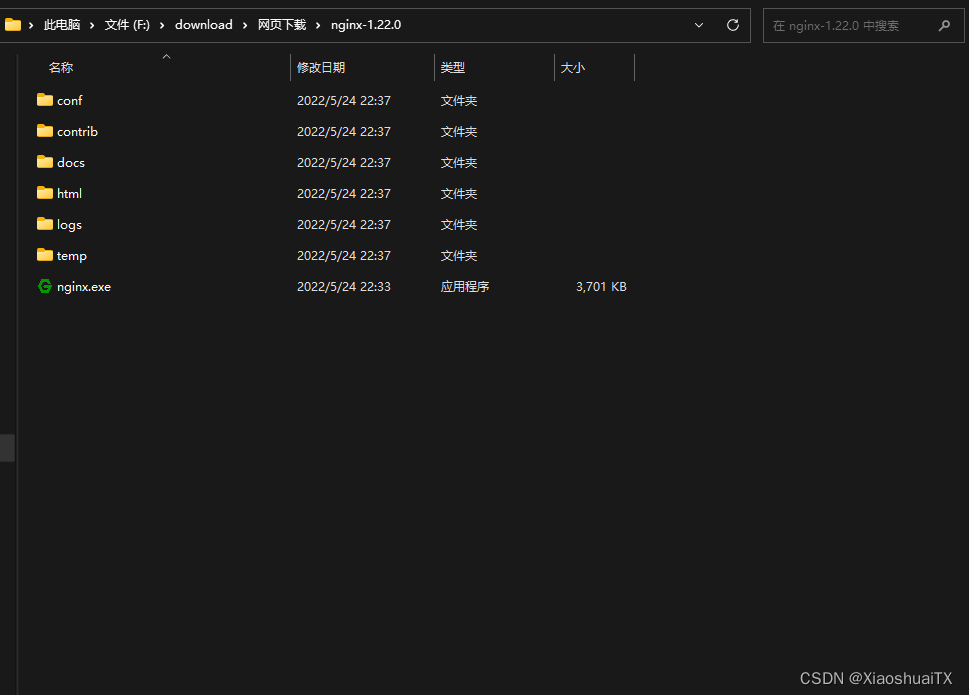Click the date cell of html row
The height and width of the screenshot is (695, 969).
pyautogui.click(x=344, y=193)
